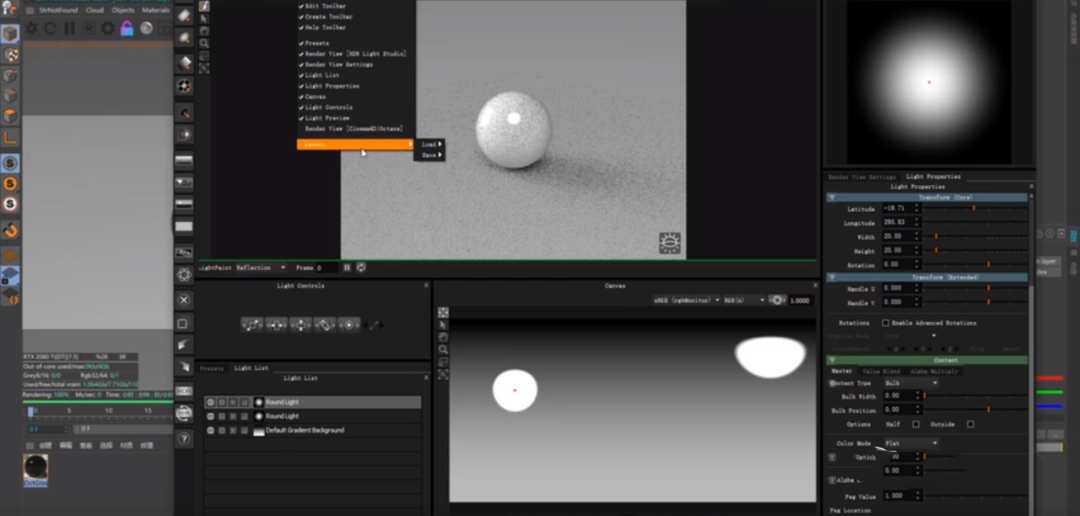Switch to the Render View Settings tab
Viewport: 1080px width, 516px height.
point(862,177)
